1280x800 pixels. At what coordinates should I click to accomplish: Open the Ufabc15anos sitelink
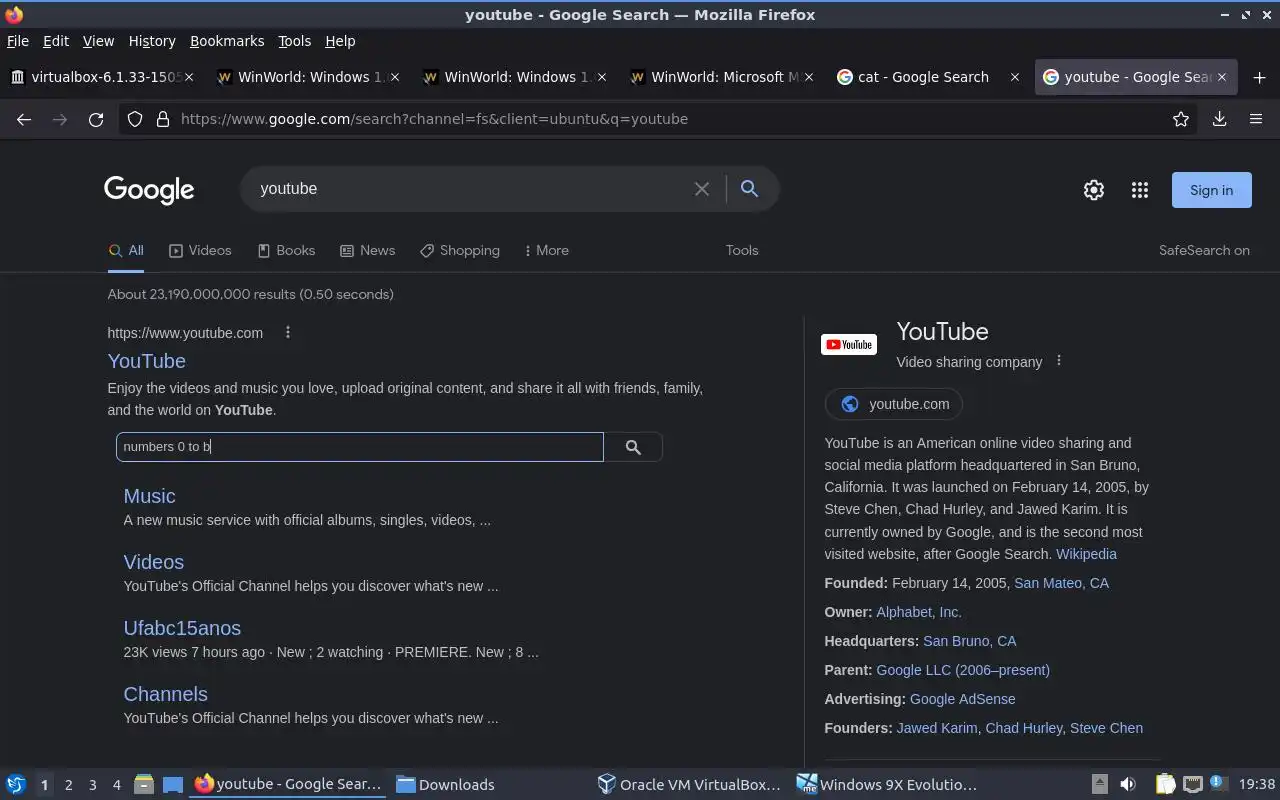coord(182,628)
